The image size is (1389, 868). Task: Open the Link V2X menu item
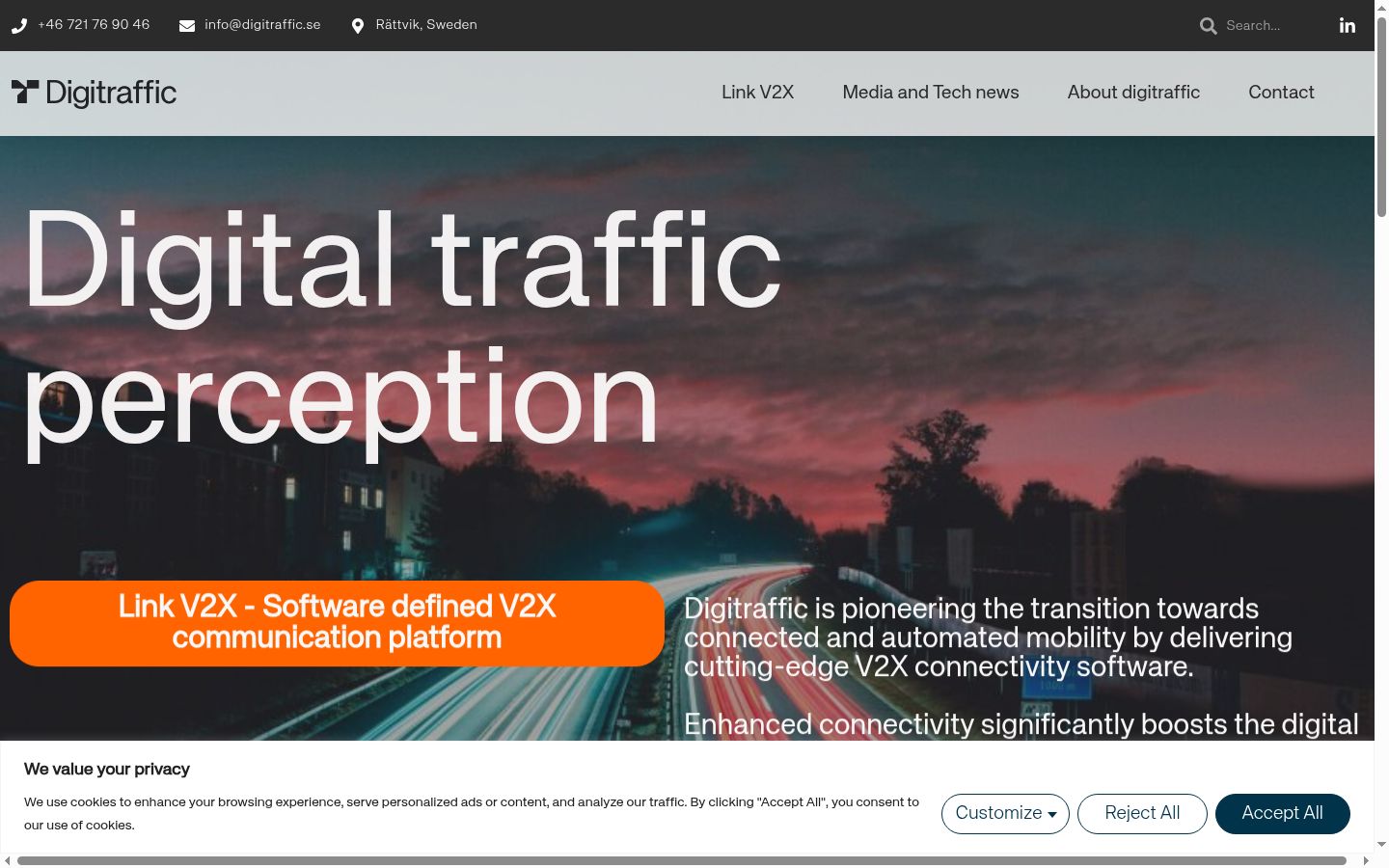(x=758, y=93)
